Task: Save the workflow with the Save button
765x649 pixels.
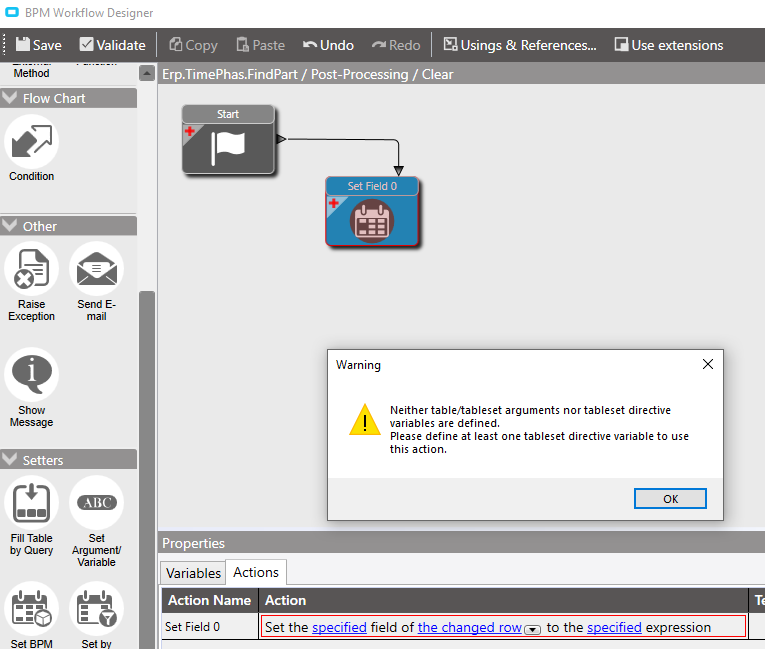Action: click(x=39, y=45)
